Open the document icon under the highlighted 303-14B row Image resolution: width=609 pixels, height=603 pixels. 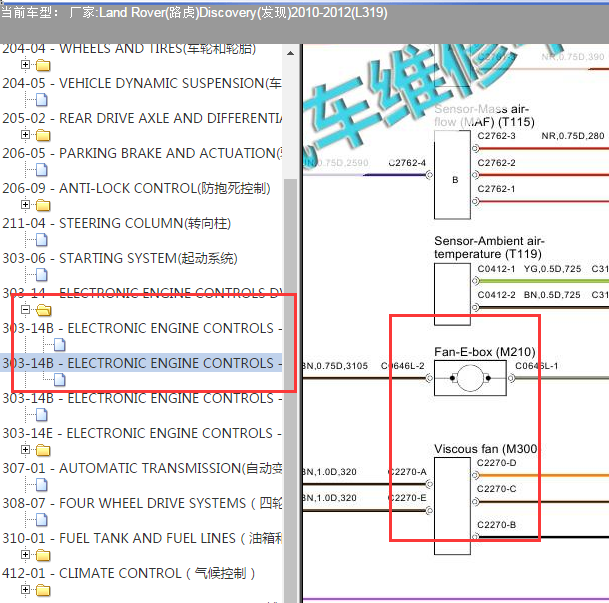(60, 379)
